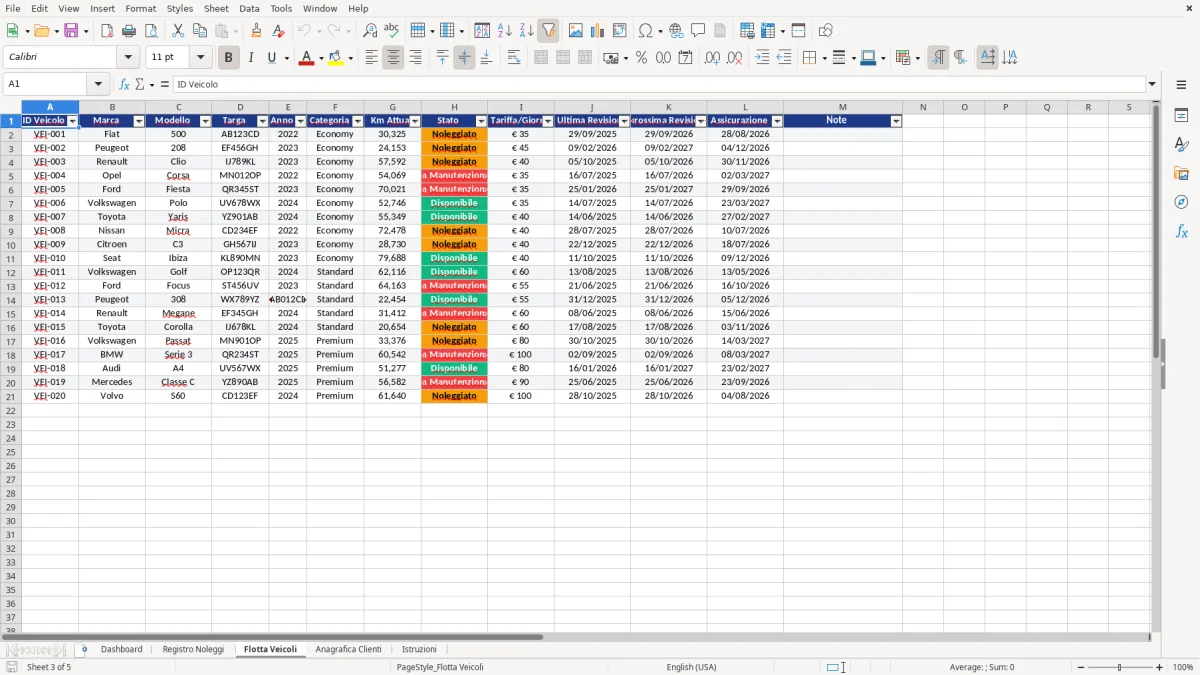Open the Function Wizard fx icon
The height and width of the screenshot is (675, 1200).
pos(124,85)
